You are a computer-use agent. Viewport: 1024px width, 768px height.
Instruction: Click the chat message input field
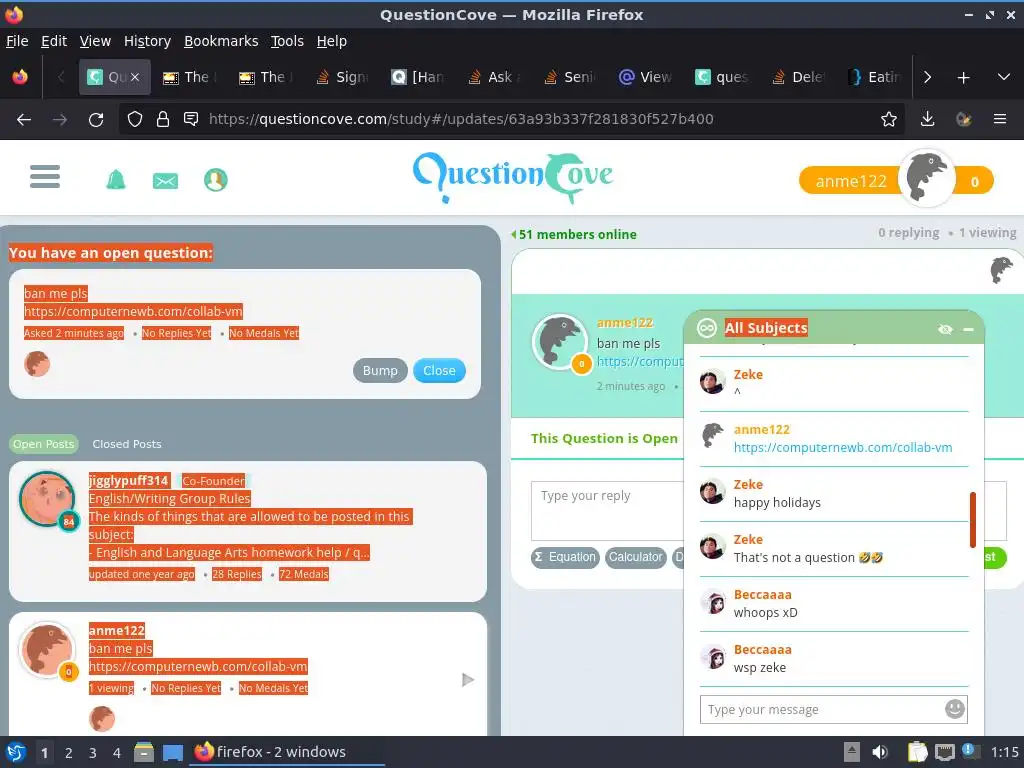(821, 709)
